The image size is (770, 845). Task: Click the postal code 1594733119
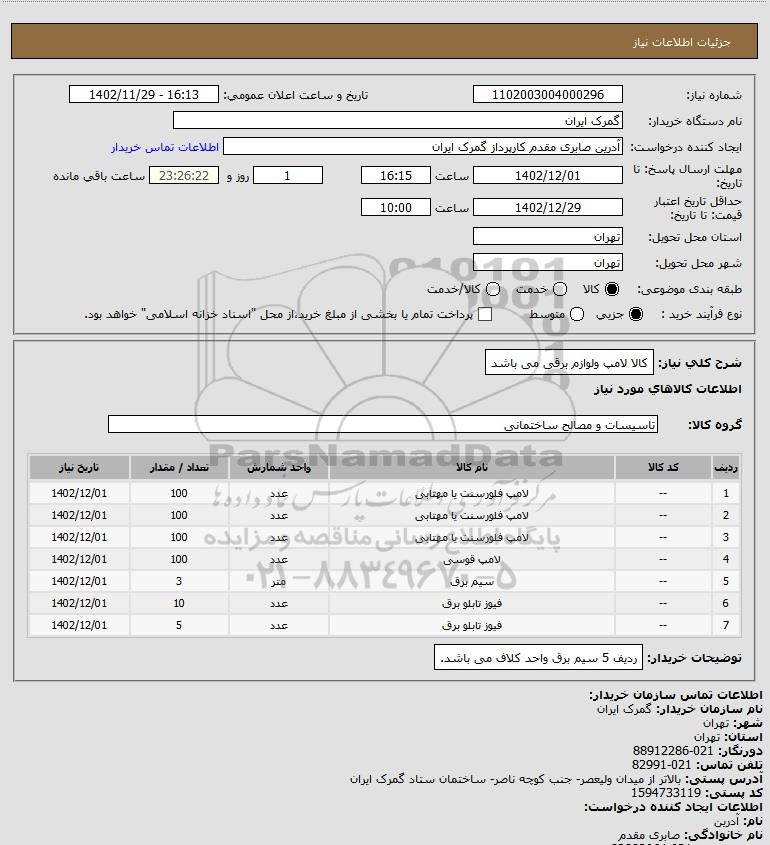click(666, 793)
